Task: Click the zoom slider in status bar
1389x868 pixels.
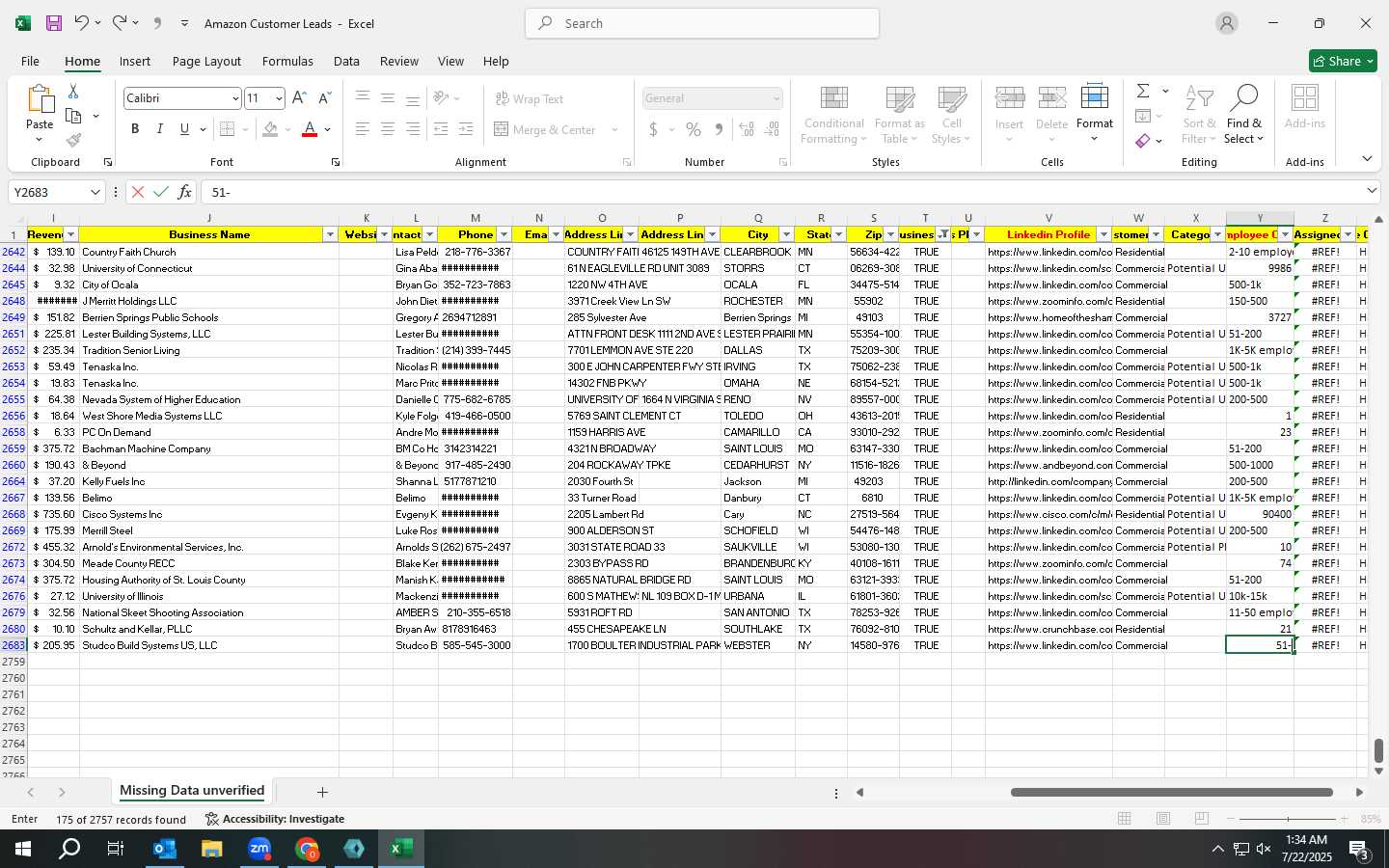Action: pos(1288,819)
